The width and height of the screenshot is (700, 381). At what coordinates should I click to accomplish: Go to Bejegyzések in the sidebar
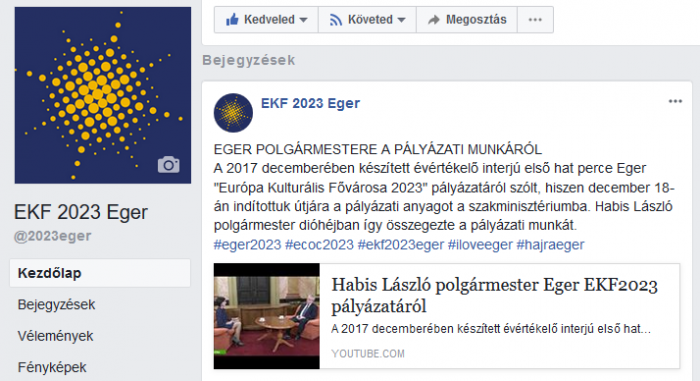(56, 305)
